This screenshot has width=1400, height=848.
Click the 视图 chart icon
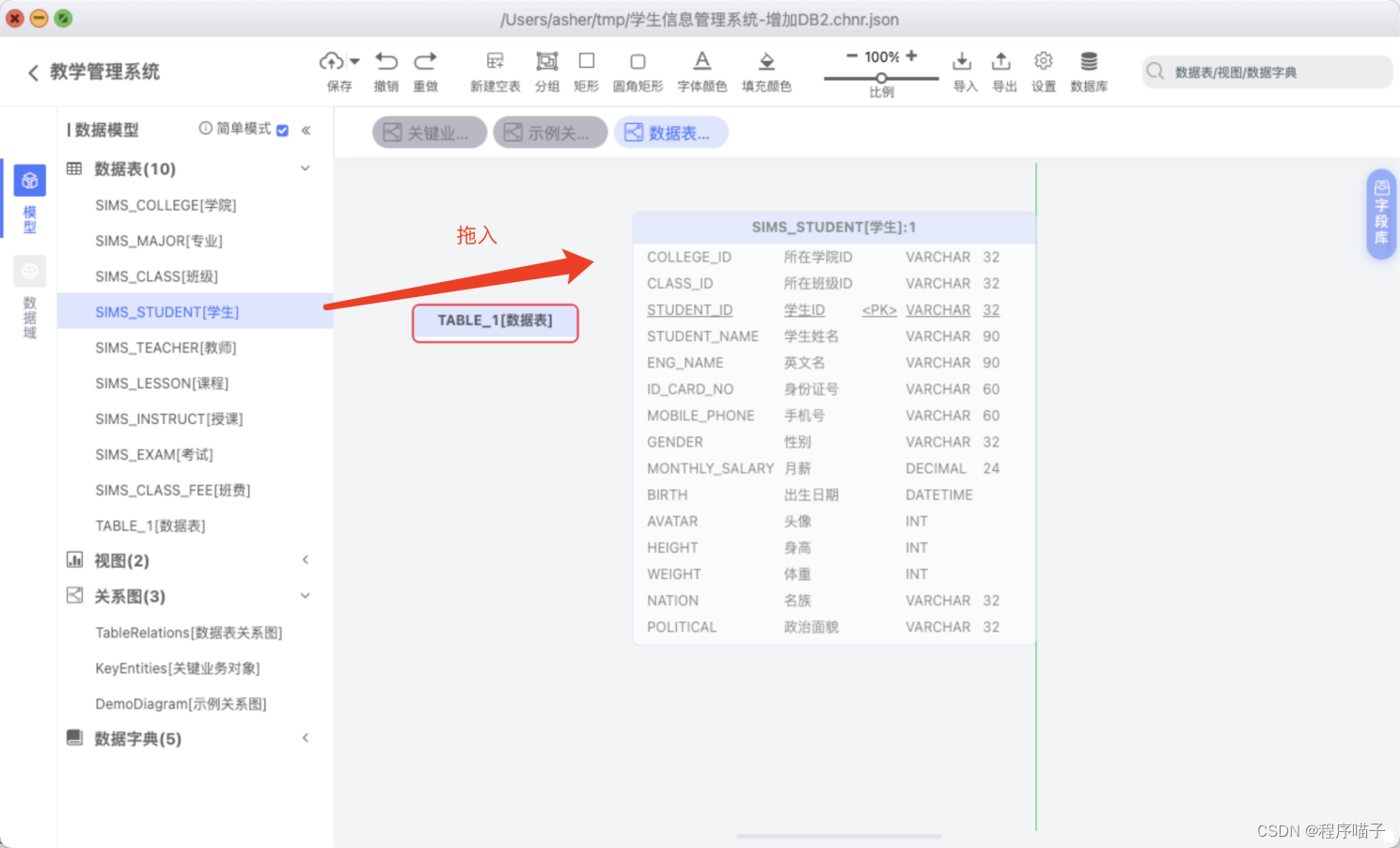click(74, 560)
